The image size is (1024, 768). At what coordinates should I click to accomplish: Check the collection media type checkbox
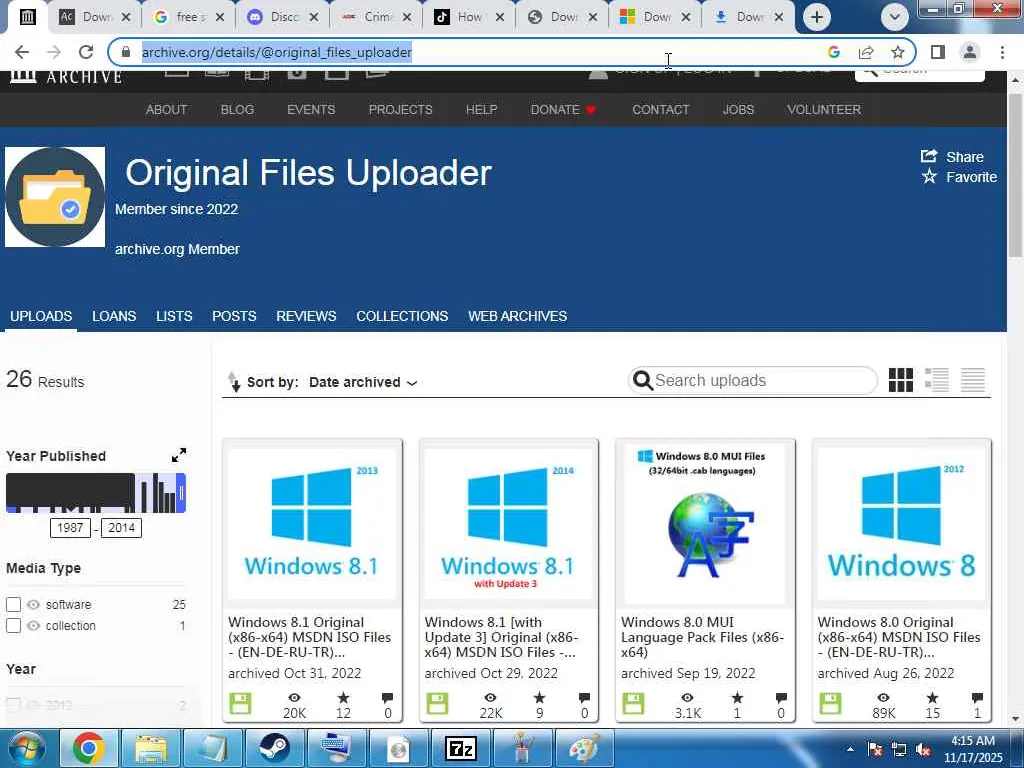point(13,626)
